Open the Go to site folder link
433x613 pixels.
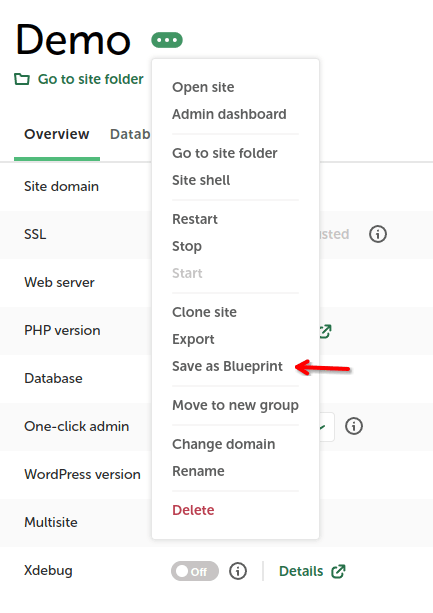[x=91, y=79]
